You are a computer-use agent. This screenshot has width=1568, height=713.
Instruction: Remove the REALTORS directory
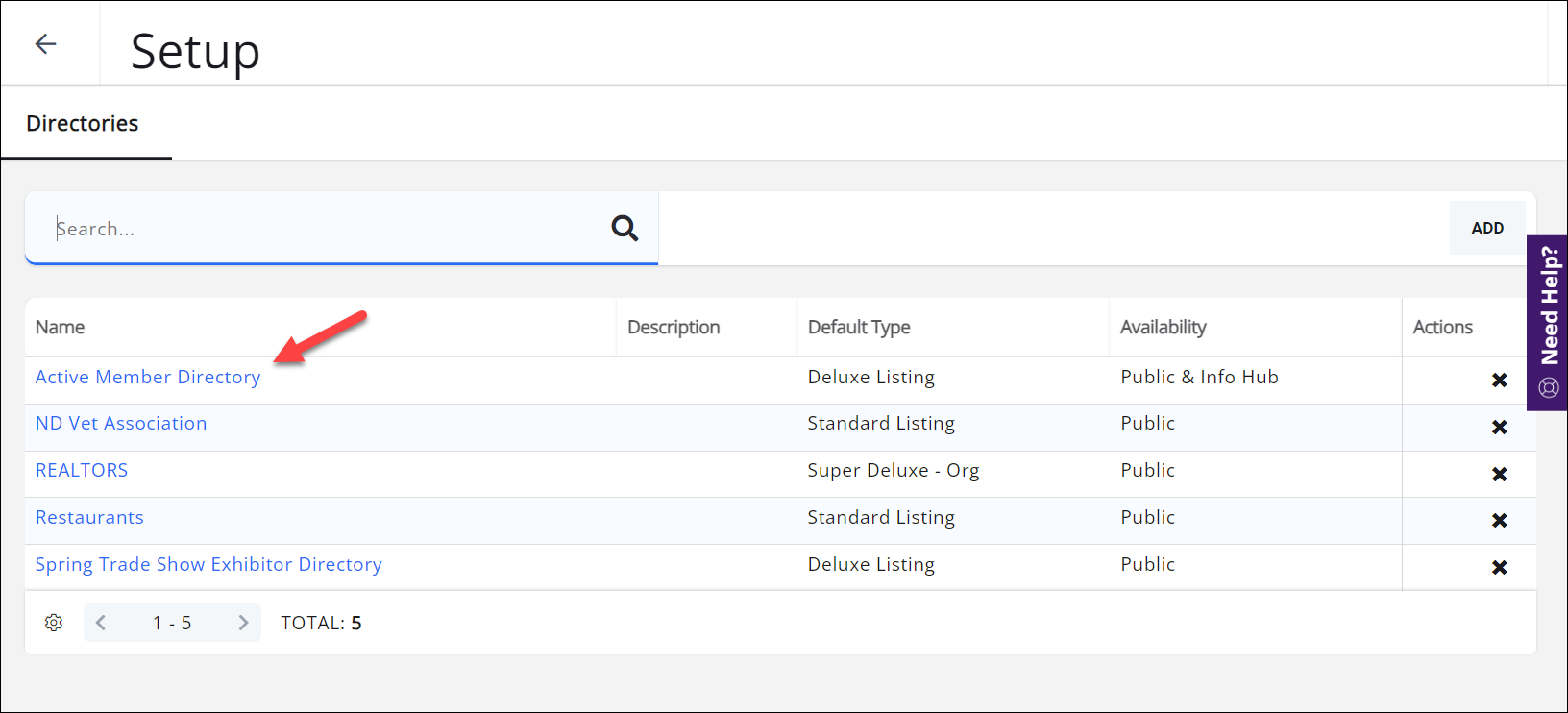[1499, 475]
